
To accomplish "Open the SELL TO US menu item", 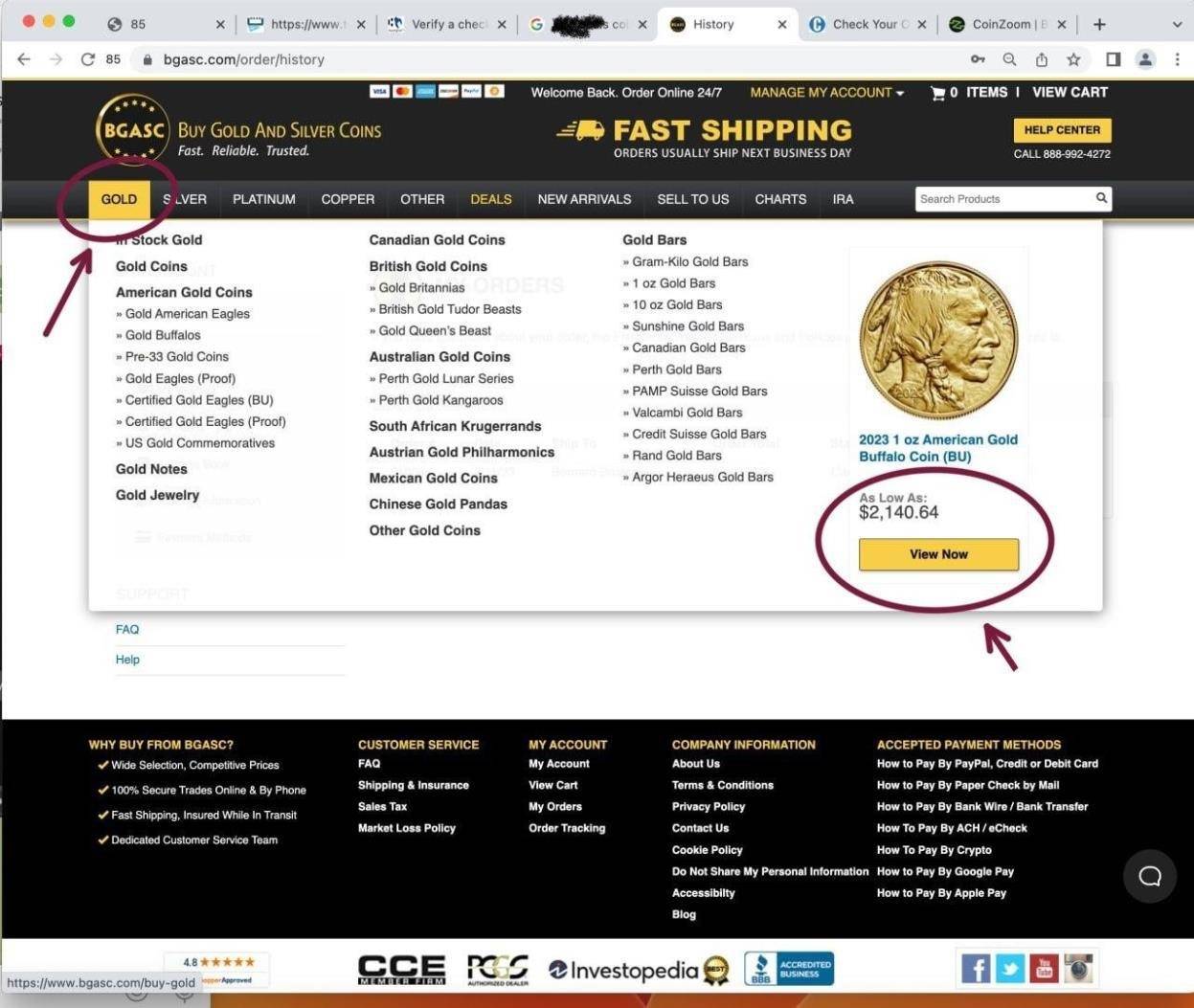I will [693, 199].
